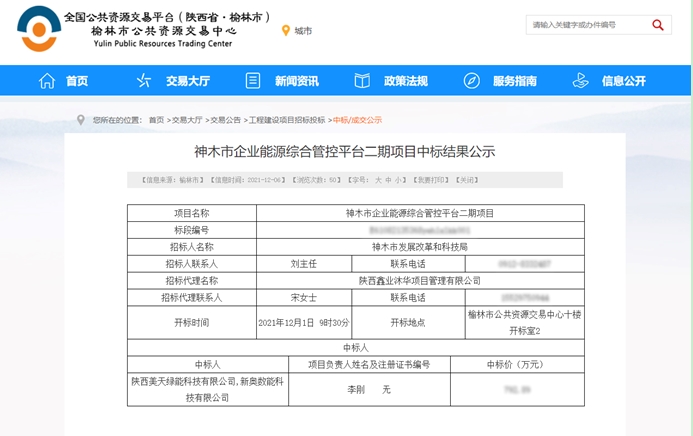Click the 陕西美天绿能科技有限公司 winner cell
The image size is (693, 436).
point(208,390)
